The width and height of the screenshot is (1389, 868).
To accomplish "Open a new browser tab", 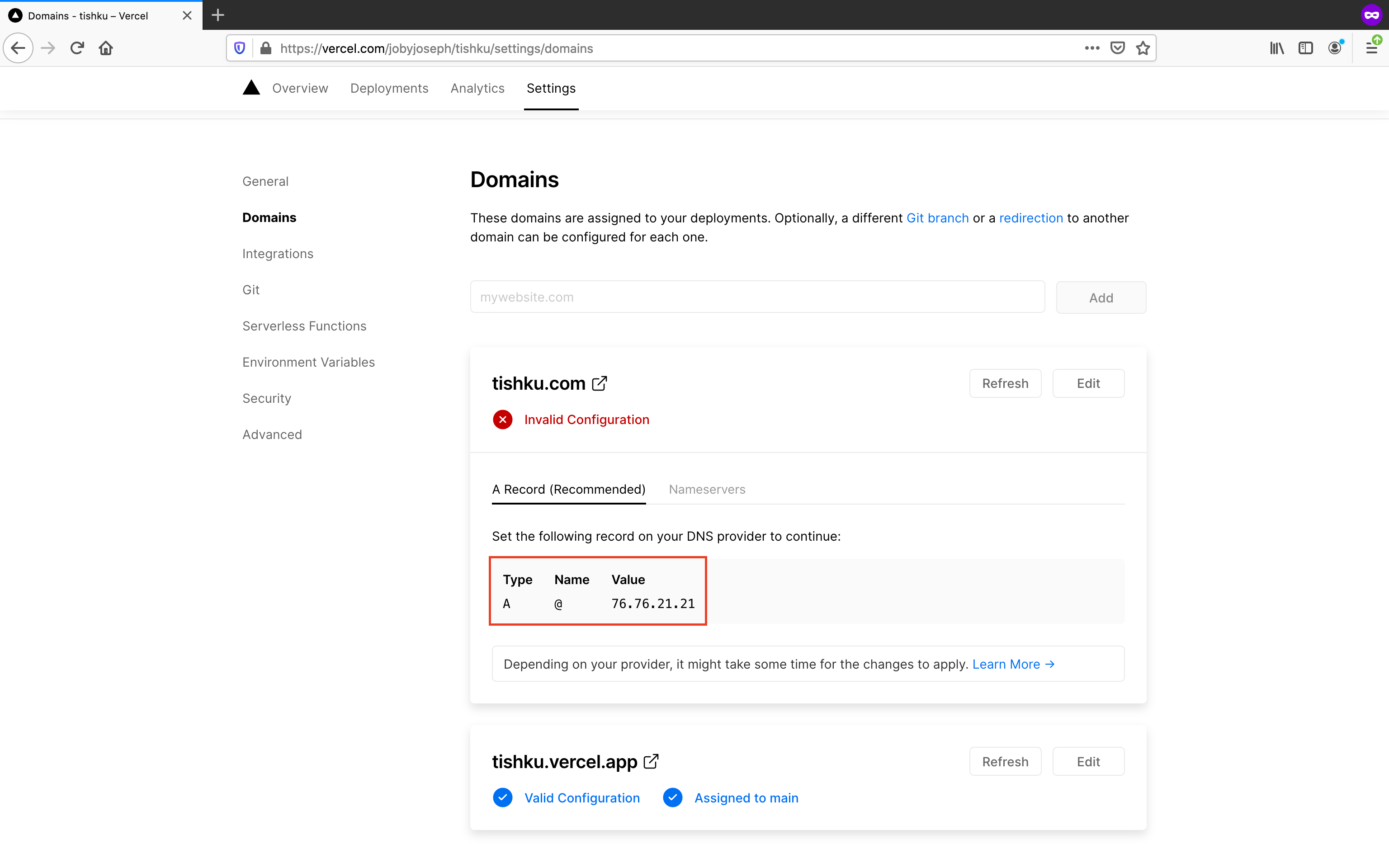I will point(217,15).
